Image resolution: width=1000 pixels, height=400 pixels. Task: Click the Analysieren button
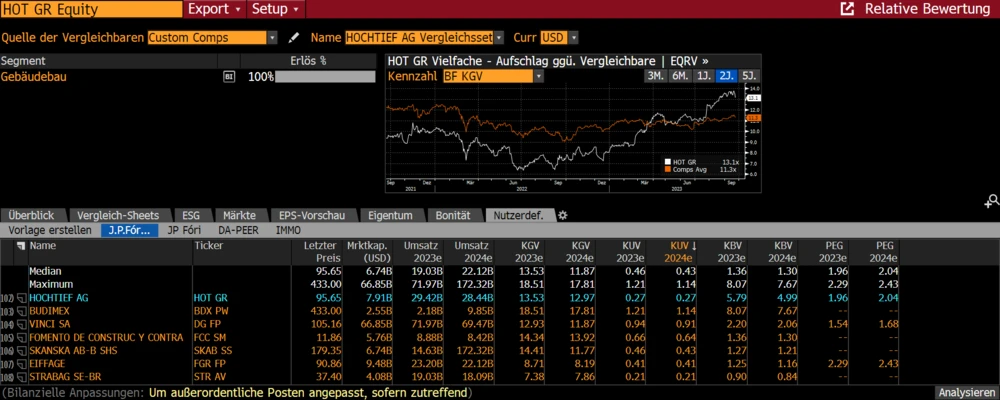point(966,392)
